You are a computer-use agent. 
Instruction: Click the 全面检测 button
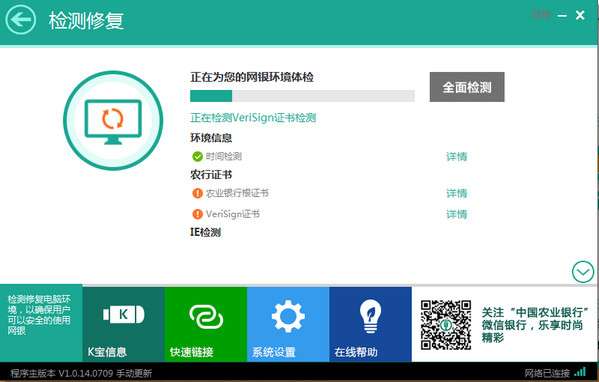[467, 87]
